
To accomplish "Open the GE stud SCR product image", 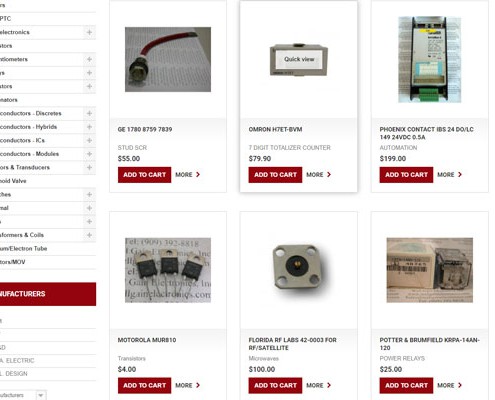I will [x=168, y=59].
